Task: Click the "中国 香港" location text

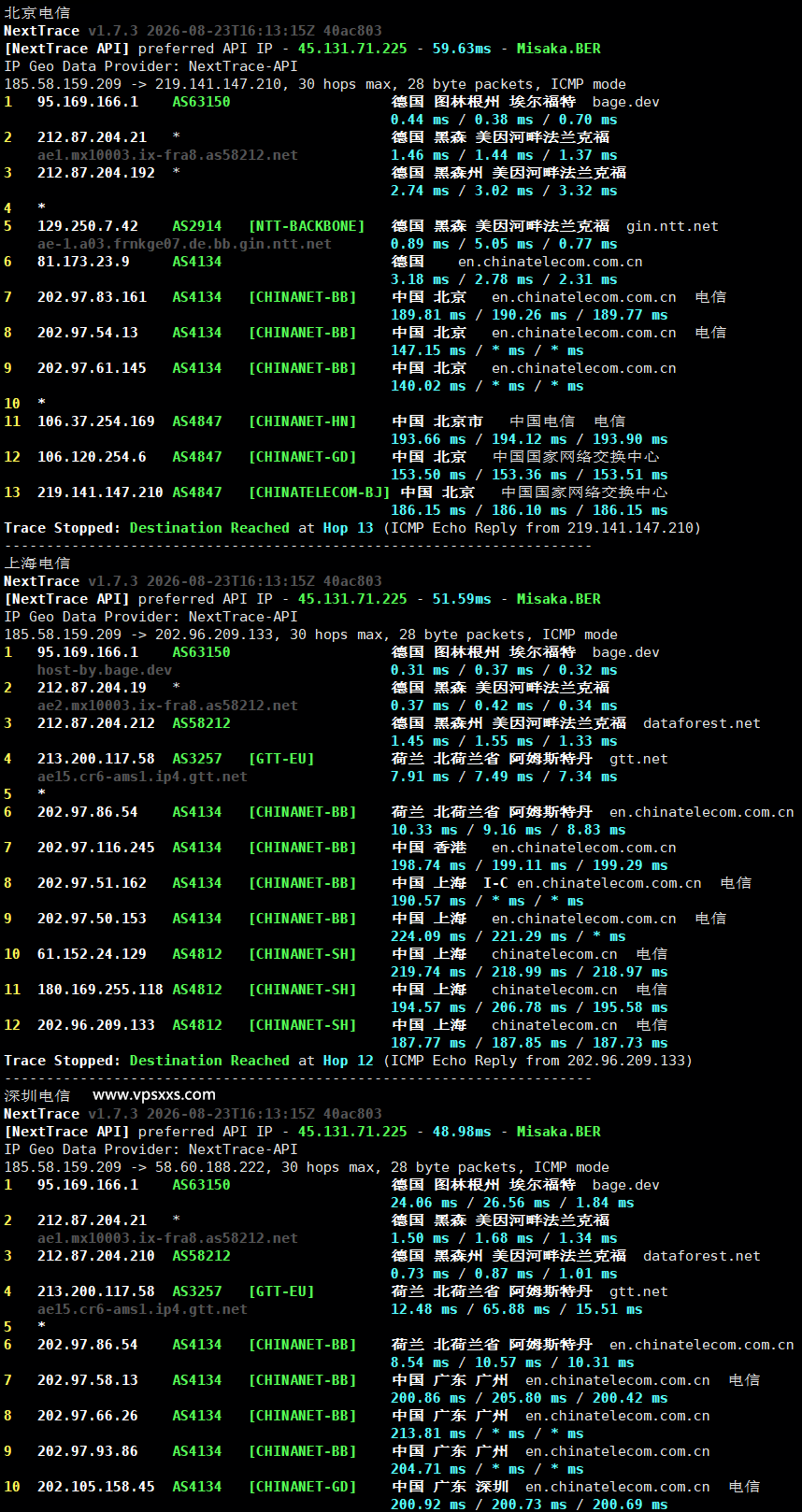Action: [429, 848]
